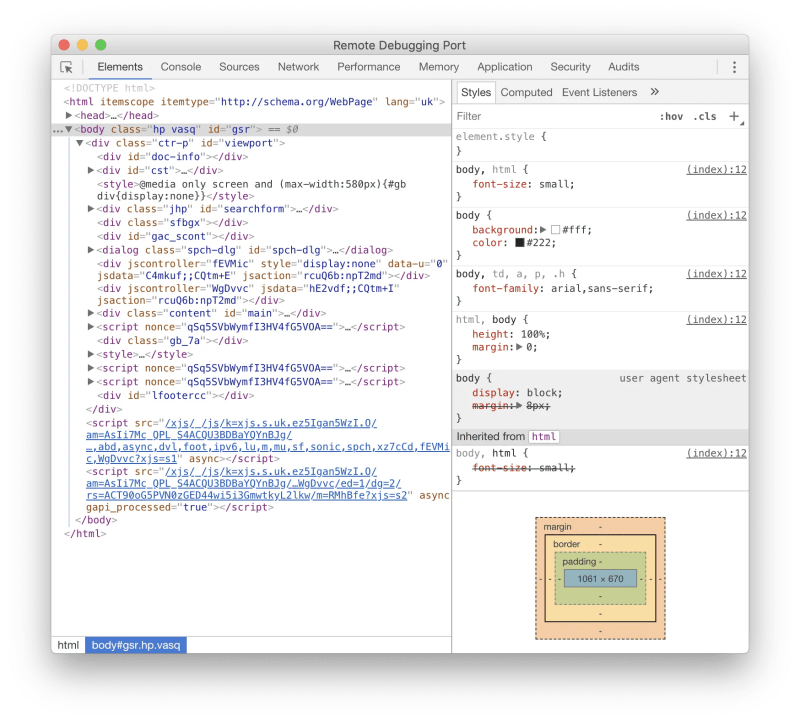The width and height of the screenshot is (800, 721).
Task: Open (index):12 link for html, body height rule
Action: click(x=716, y=319)
